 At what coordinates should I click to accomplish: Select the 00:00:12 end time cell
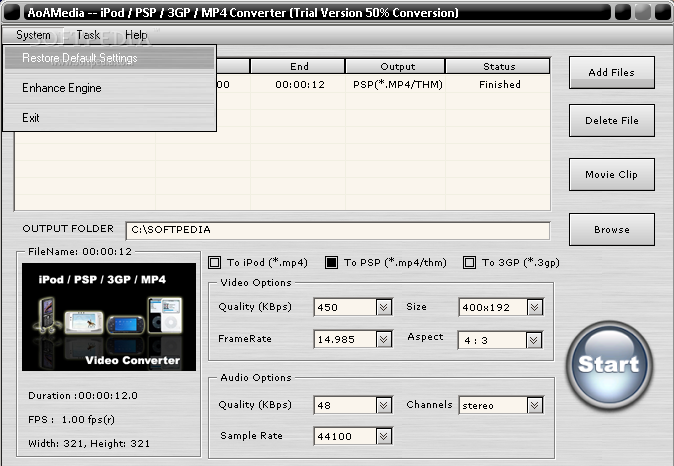coord(300,85)
